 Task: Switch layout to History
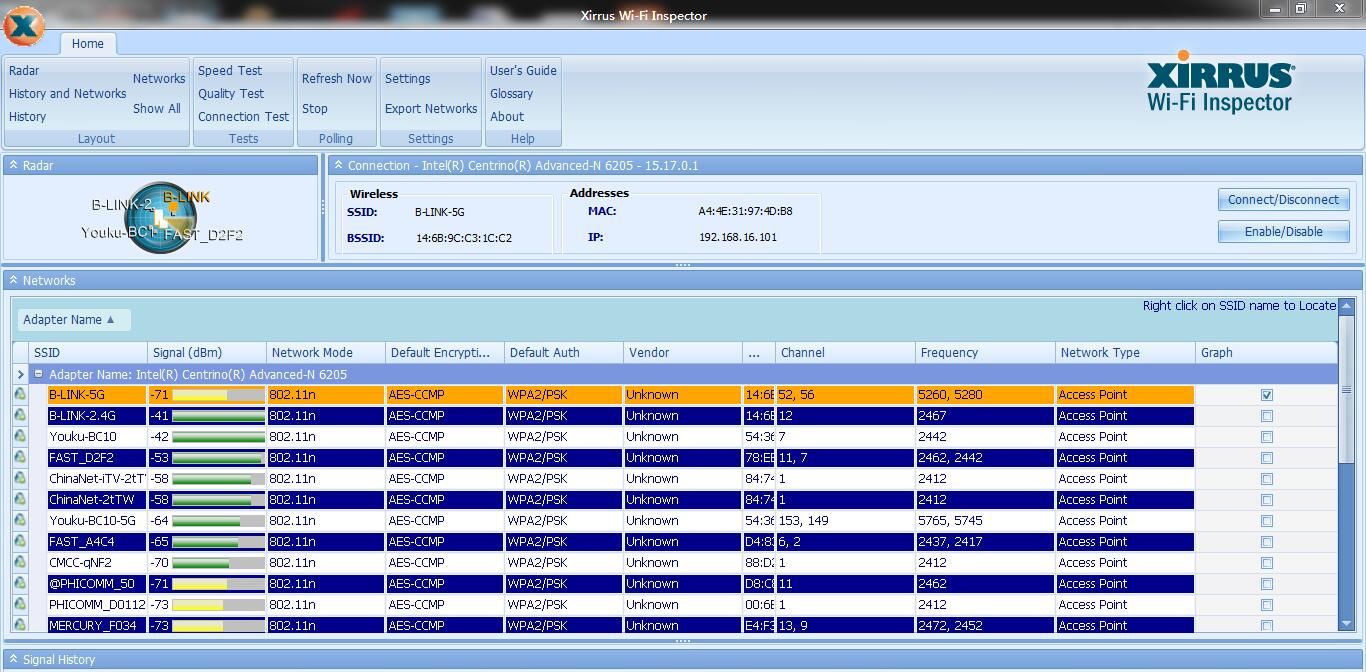pos(28,117)
